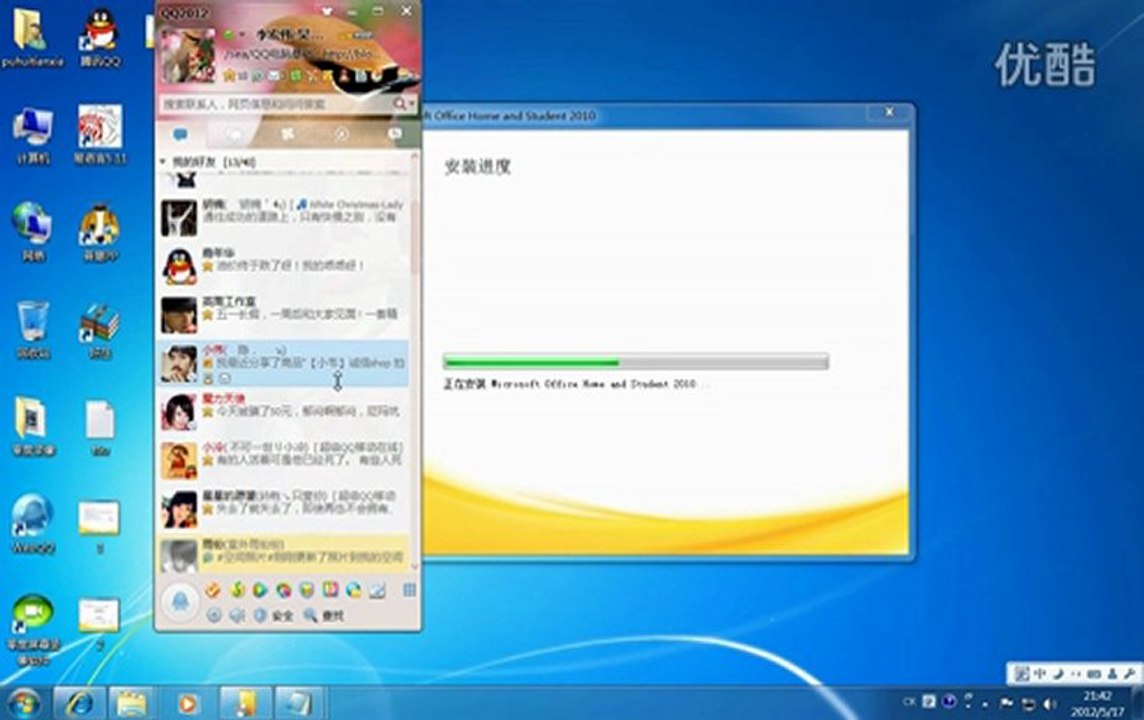Select the puhuitianxia folder on desktop
This screenshot has width=1144, height=720.
(32, 38)
